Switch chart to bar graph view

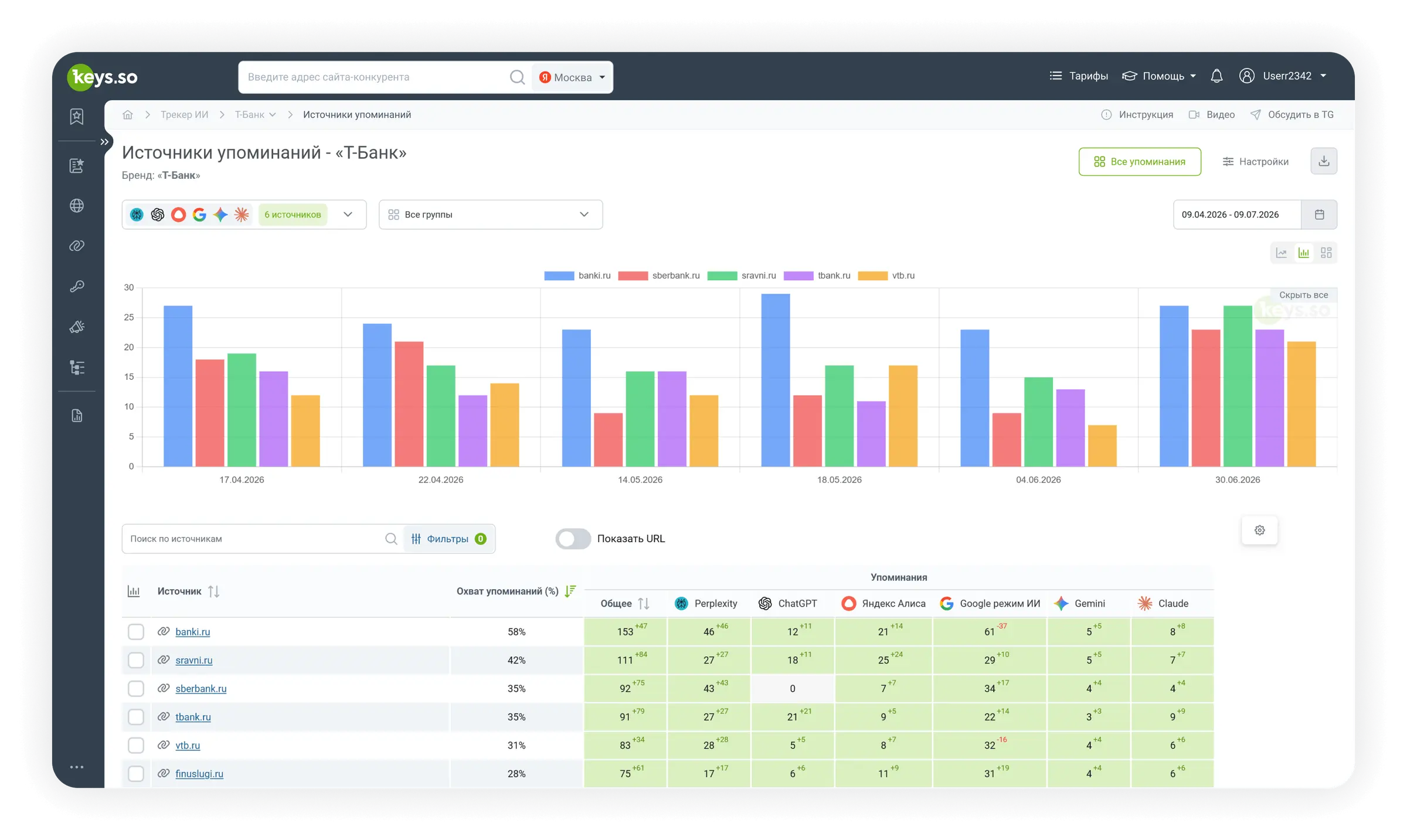[x=1304, y=253]
